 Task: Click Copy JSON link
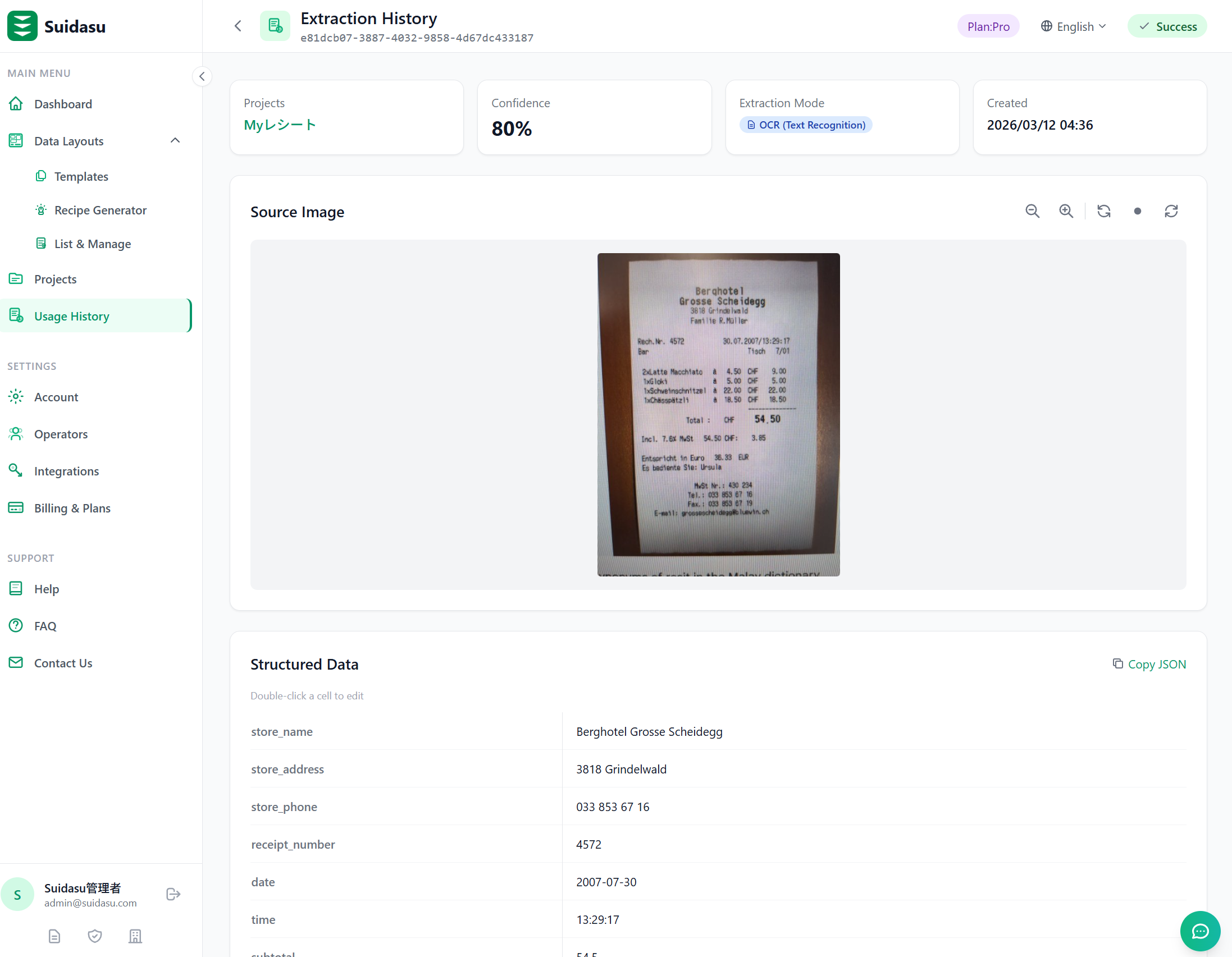pyautogui.click(x=1149, y=665)
